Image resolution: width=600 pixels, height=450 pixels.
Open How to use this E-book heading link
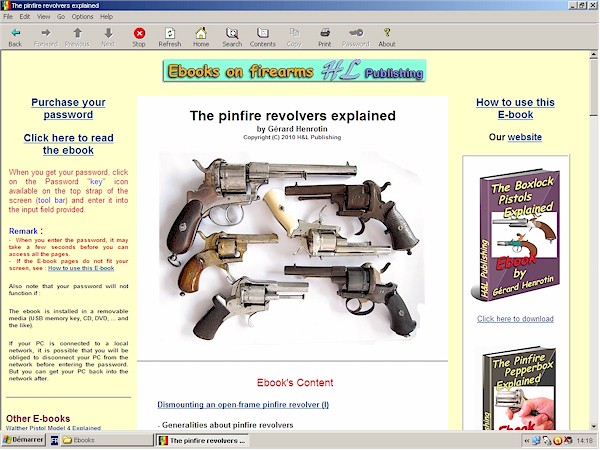tap(515, 108)
